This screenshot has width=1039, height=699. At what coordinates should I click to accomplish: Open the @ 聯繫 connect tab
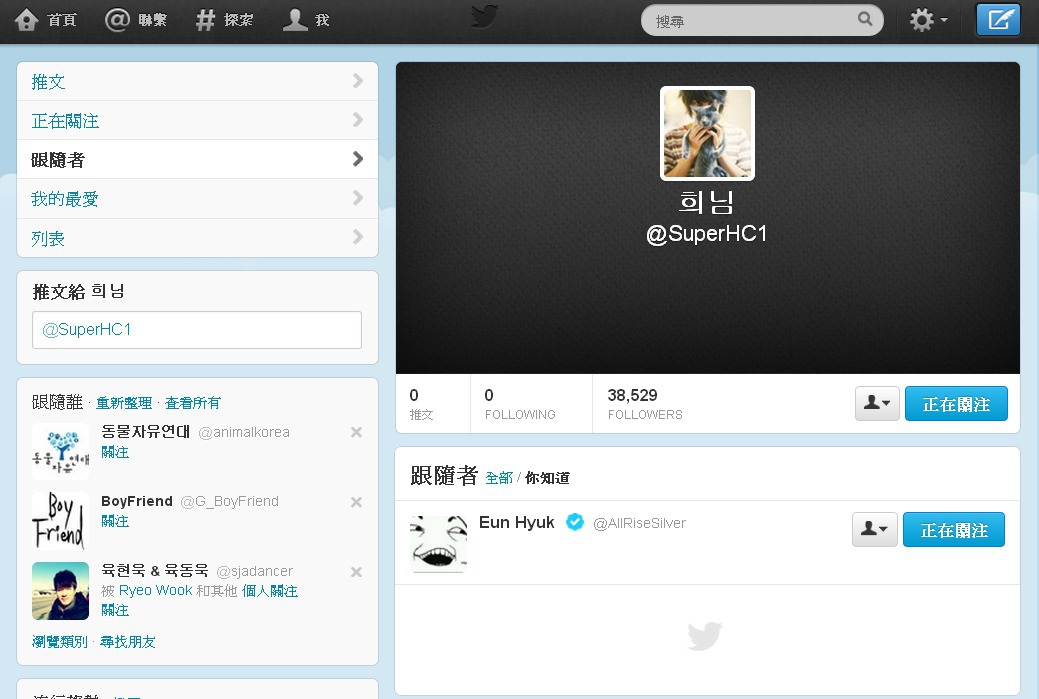pyautogui.click(x=136, y=20)
